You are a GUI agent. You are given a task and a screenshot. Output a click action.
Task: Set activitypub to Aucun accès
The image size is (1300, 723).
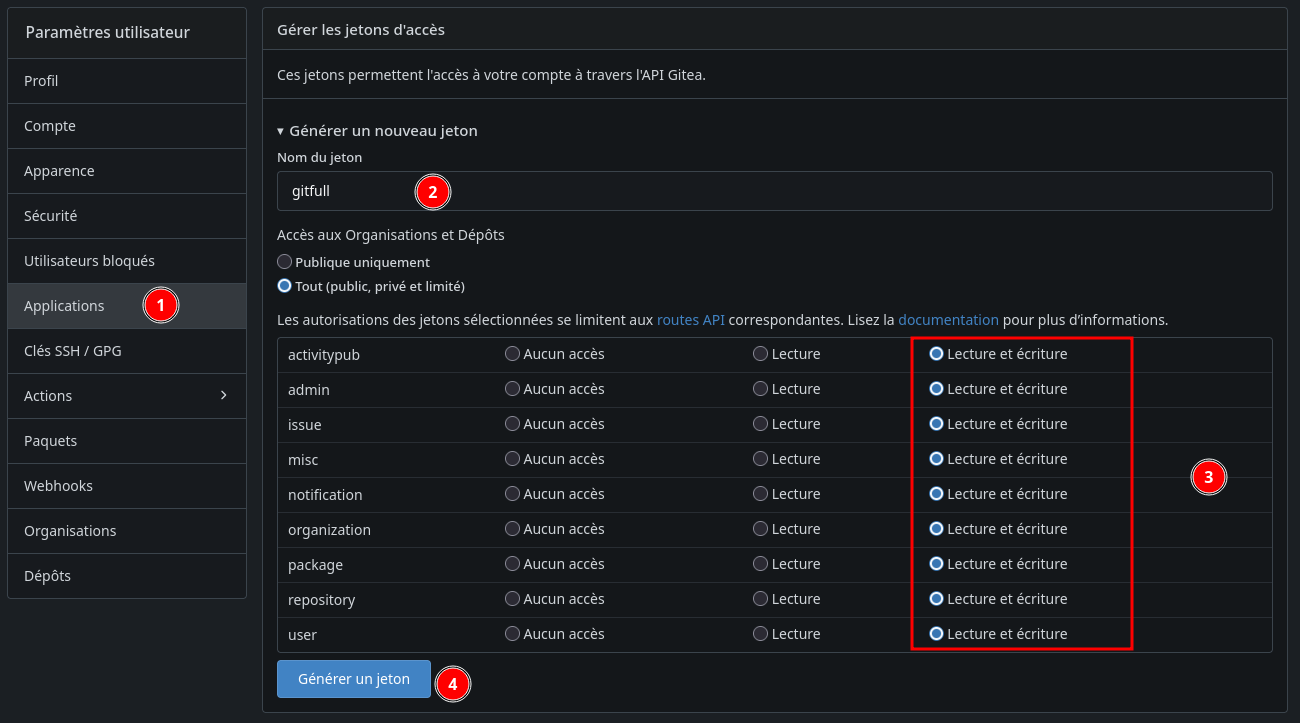(513, 354)
